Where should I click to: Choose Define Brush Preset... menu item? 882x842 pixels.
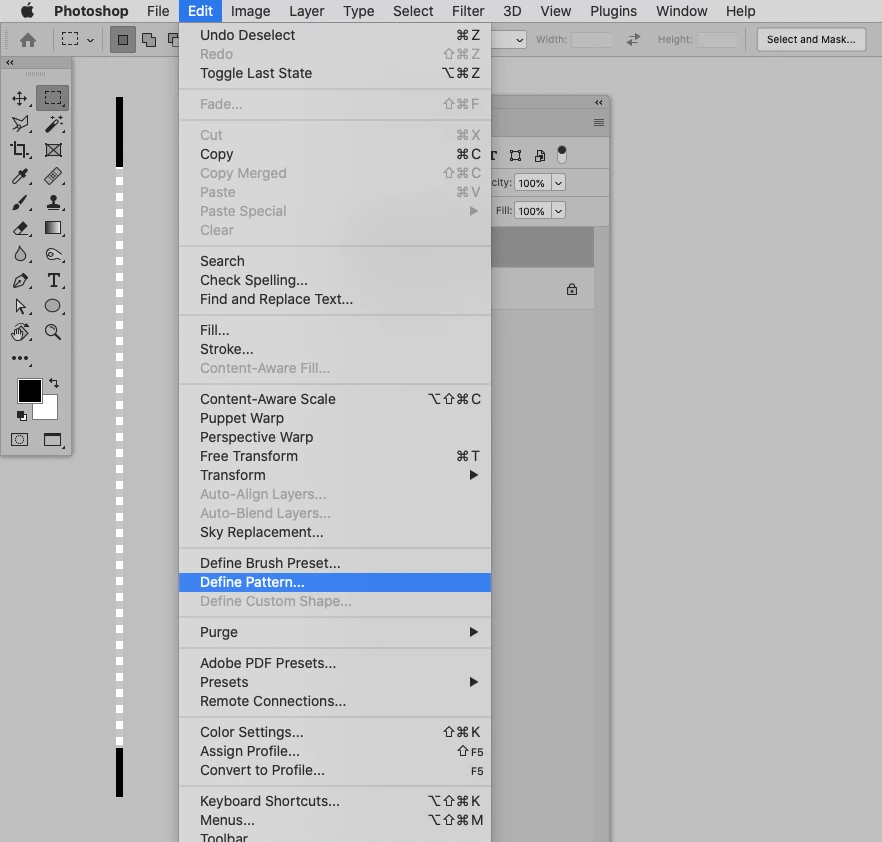[x=335, y=563]
